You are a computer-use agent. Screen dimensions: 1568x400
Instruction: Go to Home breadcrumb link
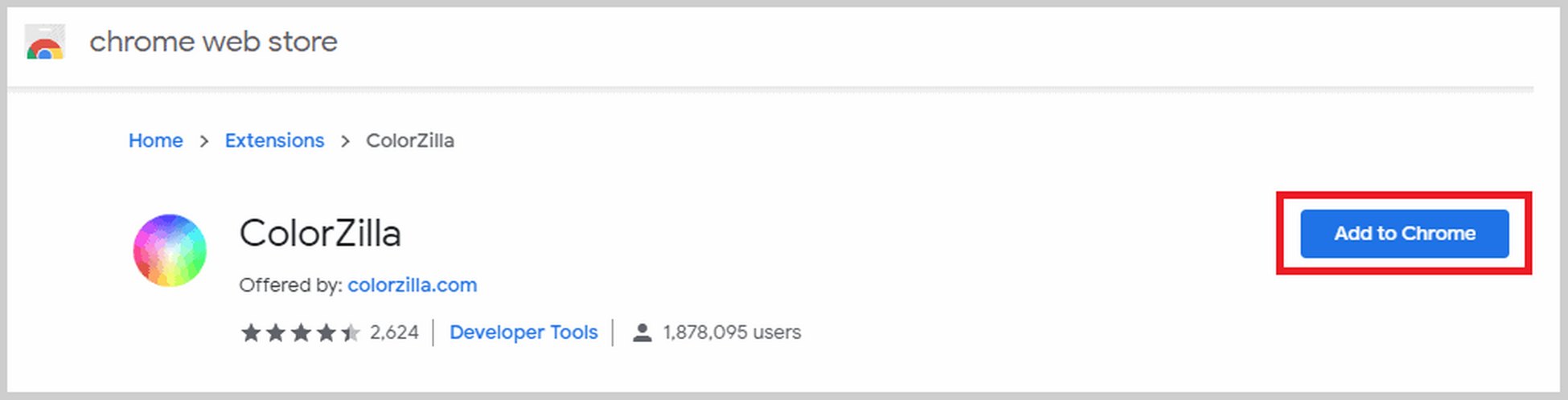pyautogui.click(x=156, y=141)
